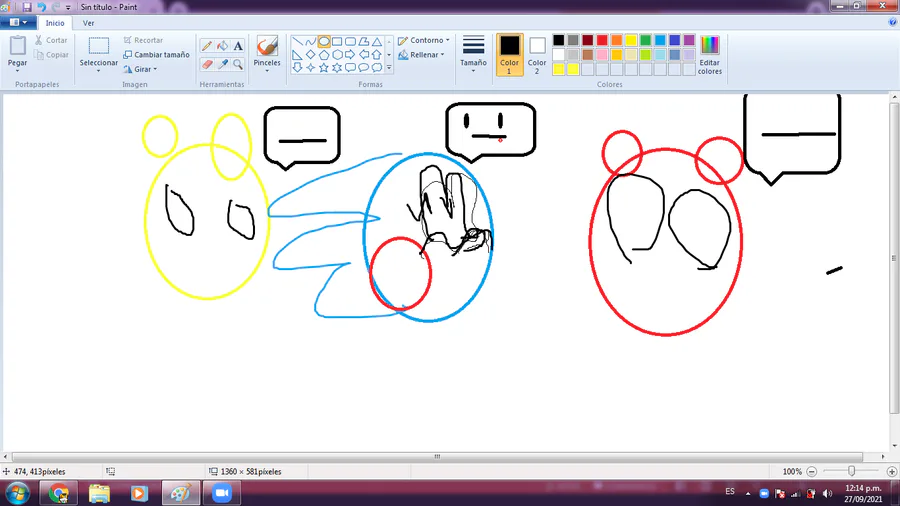Choose the Oval callout shape
This screenshot has height=506, width=900.
click(363, 68)
